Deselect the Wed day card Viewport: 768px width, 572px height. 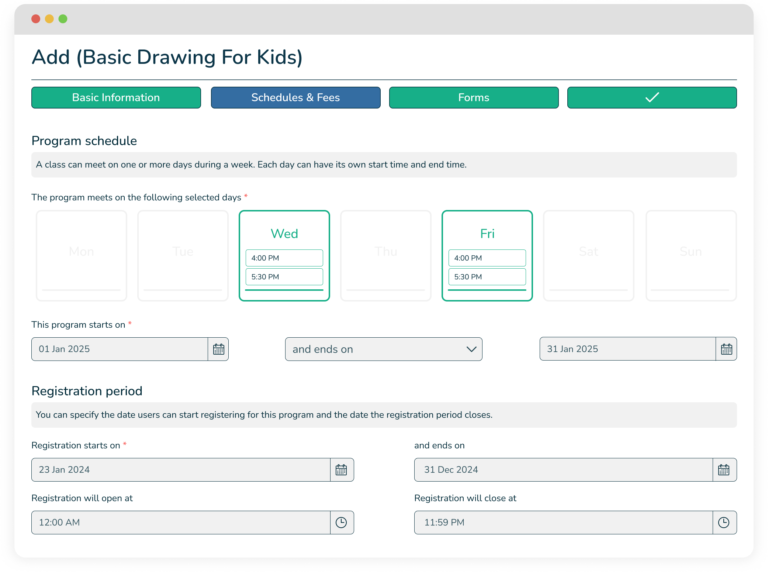[284, 233]
